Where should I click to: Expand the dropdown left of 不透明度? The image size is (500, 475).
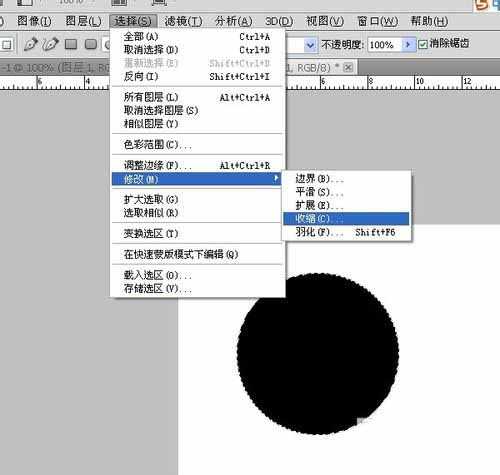pos(310,45)
